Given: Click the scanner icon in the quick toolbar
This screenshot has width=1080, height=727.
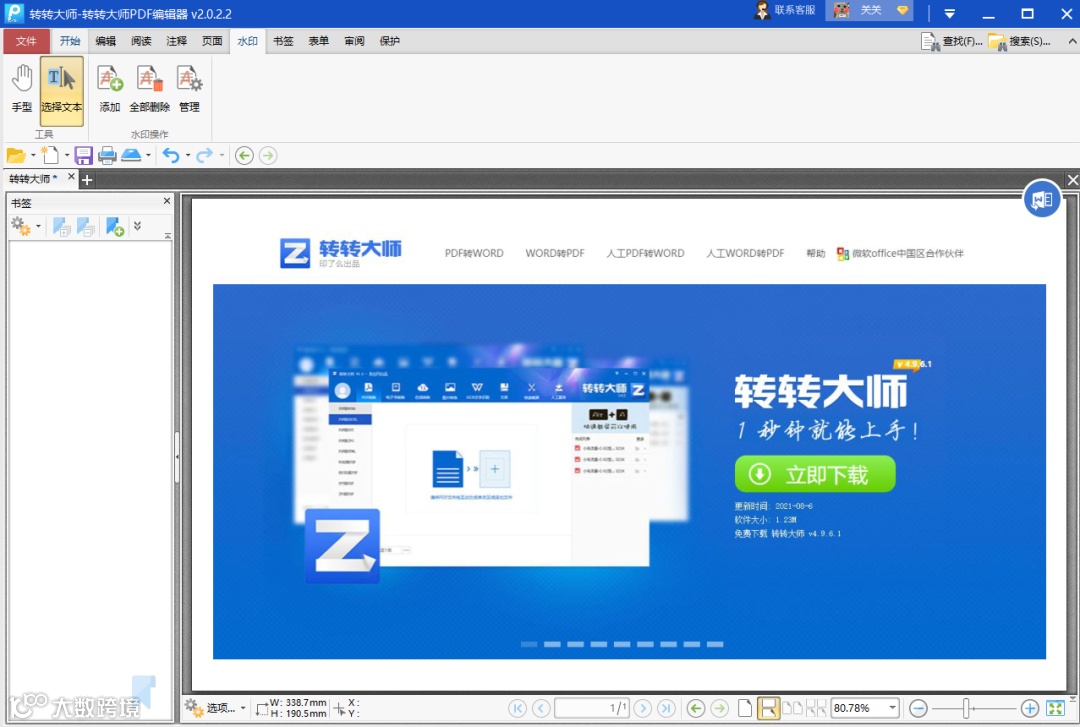Looking at the screenshot, I should pos(131,156).
